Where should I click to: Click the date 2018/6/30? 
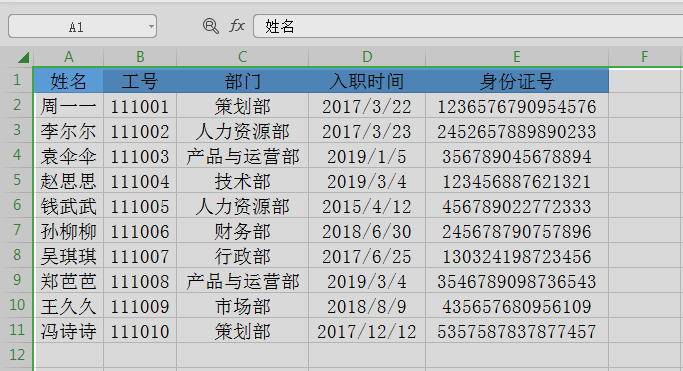367,231
